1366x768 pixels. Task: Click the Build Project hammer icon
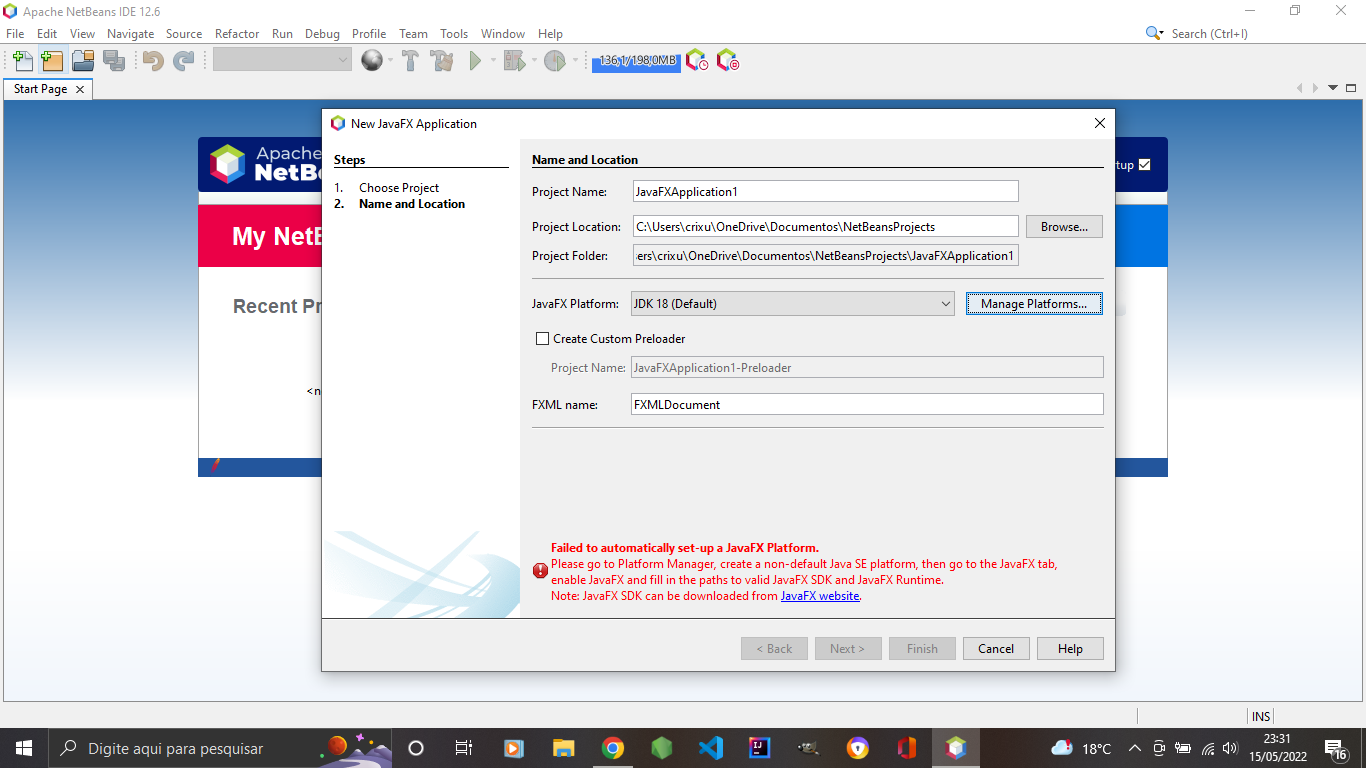(410, 61)
